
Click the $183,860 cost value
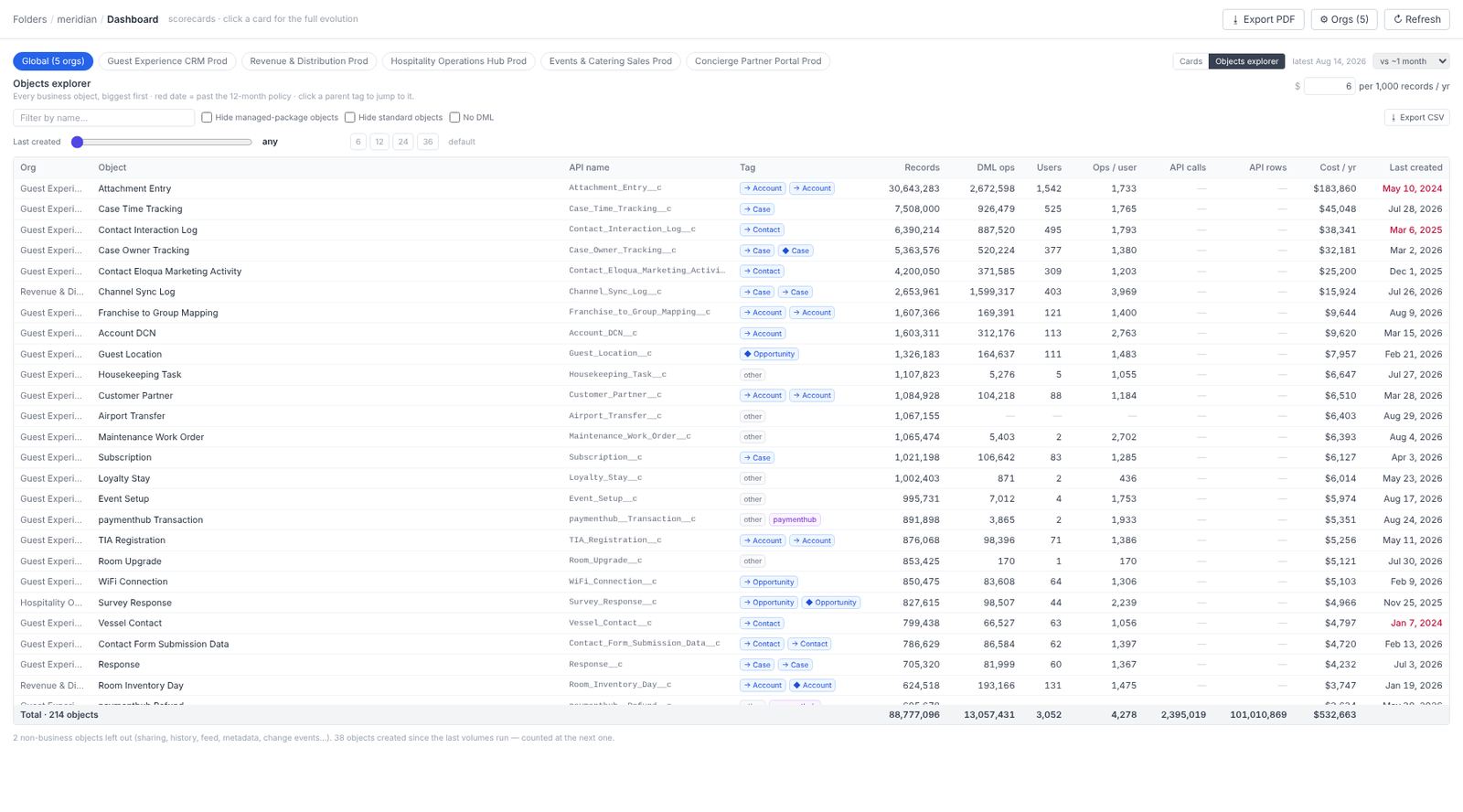tap(1335, 188)
